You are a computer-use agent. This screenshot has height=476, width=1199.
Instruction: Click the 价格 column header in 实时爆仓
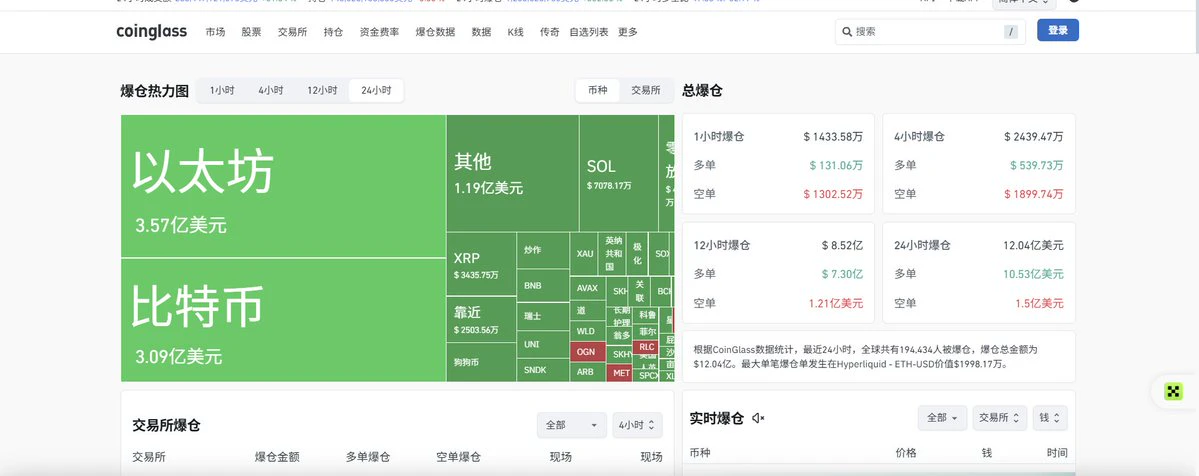905,453
